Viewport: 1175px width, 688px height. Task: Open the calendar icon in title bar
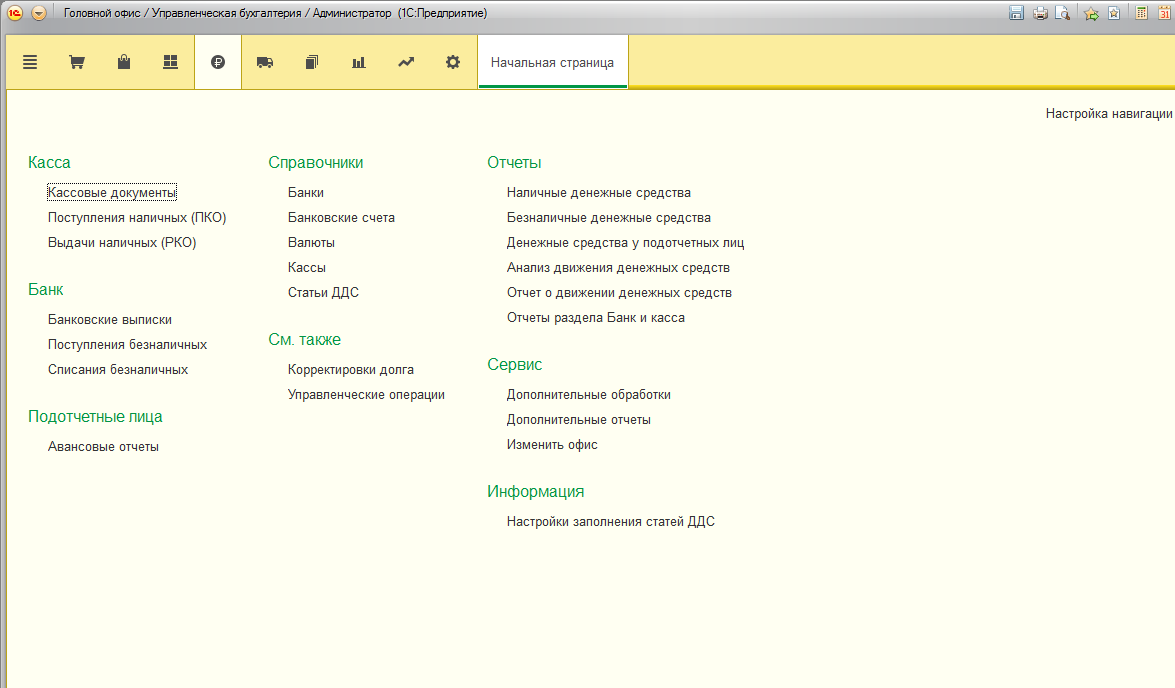pos(1165,13)
